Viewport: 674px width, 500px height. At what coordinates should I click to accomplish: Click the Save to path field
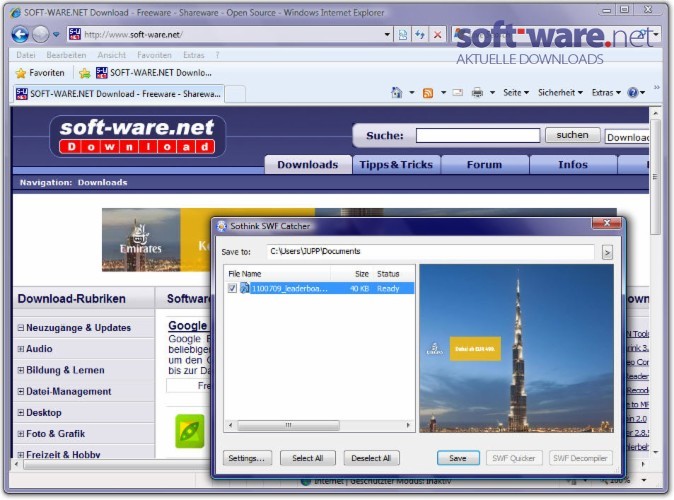[x=430, y=252]
